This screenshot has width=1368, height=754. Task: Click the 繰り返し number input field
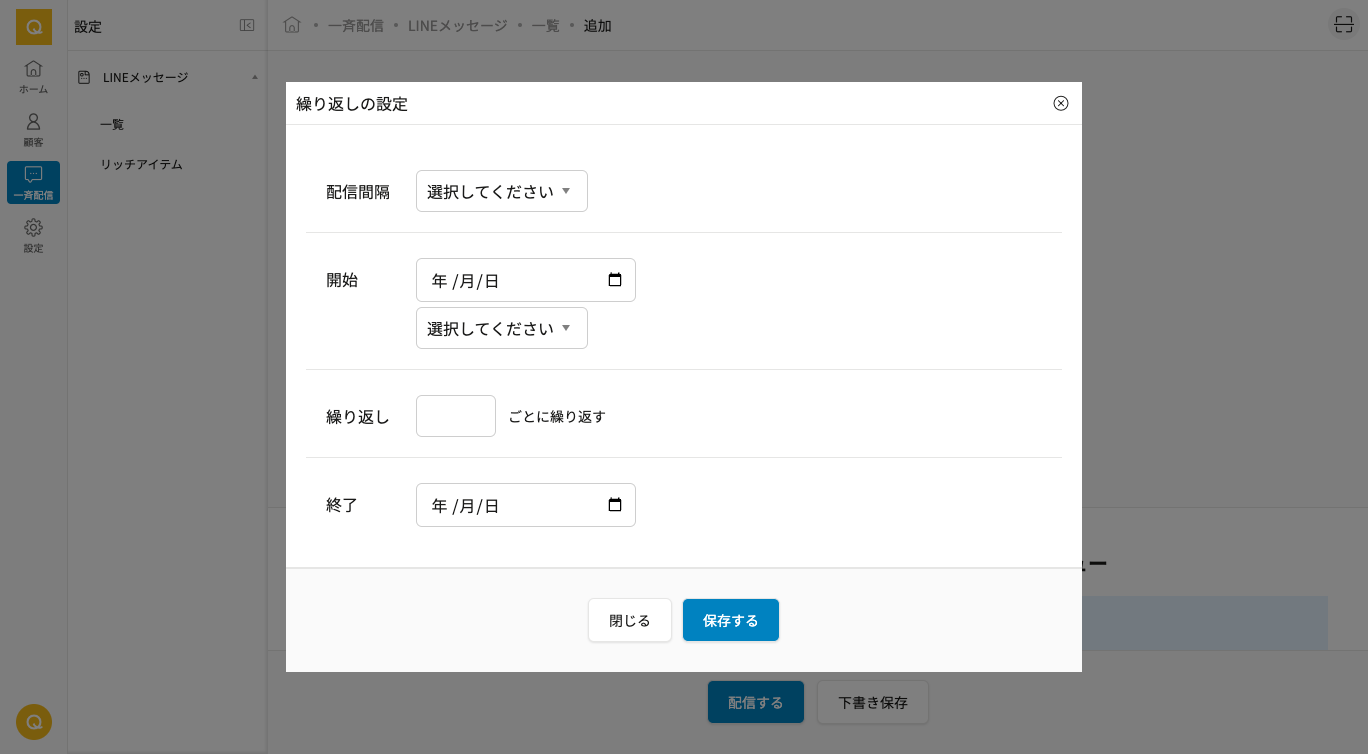[455, 416]
